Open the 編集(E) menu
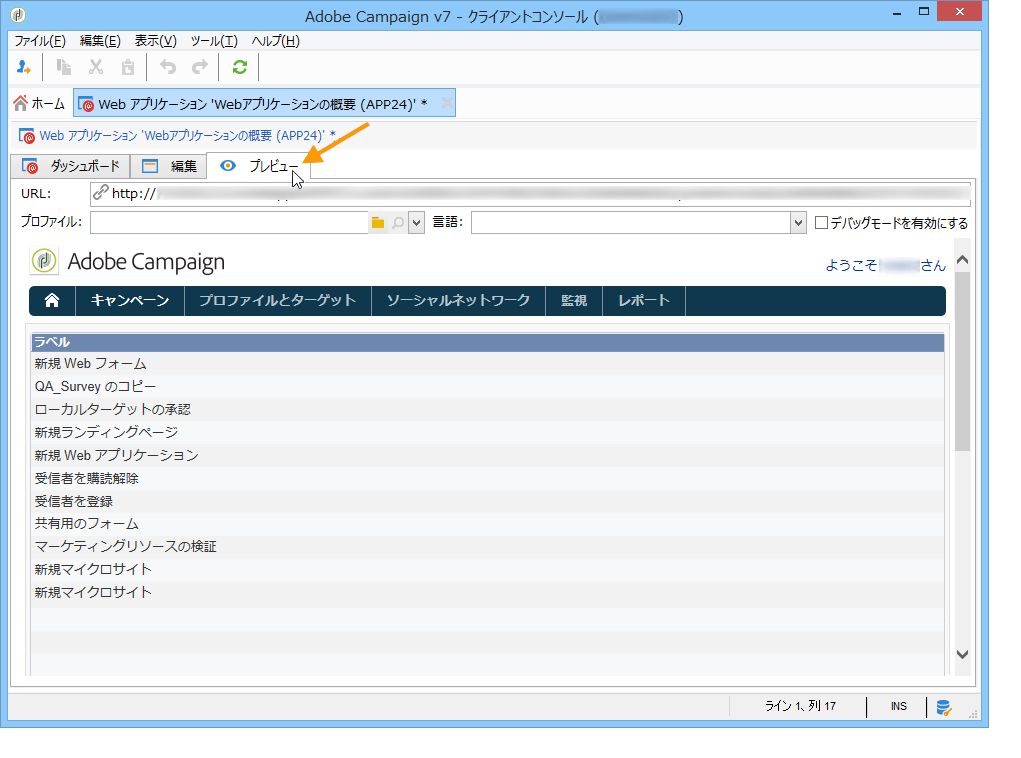This screenshot has width=1021, height=758. click(100, 41)
